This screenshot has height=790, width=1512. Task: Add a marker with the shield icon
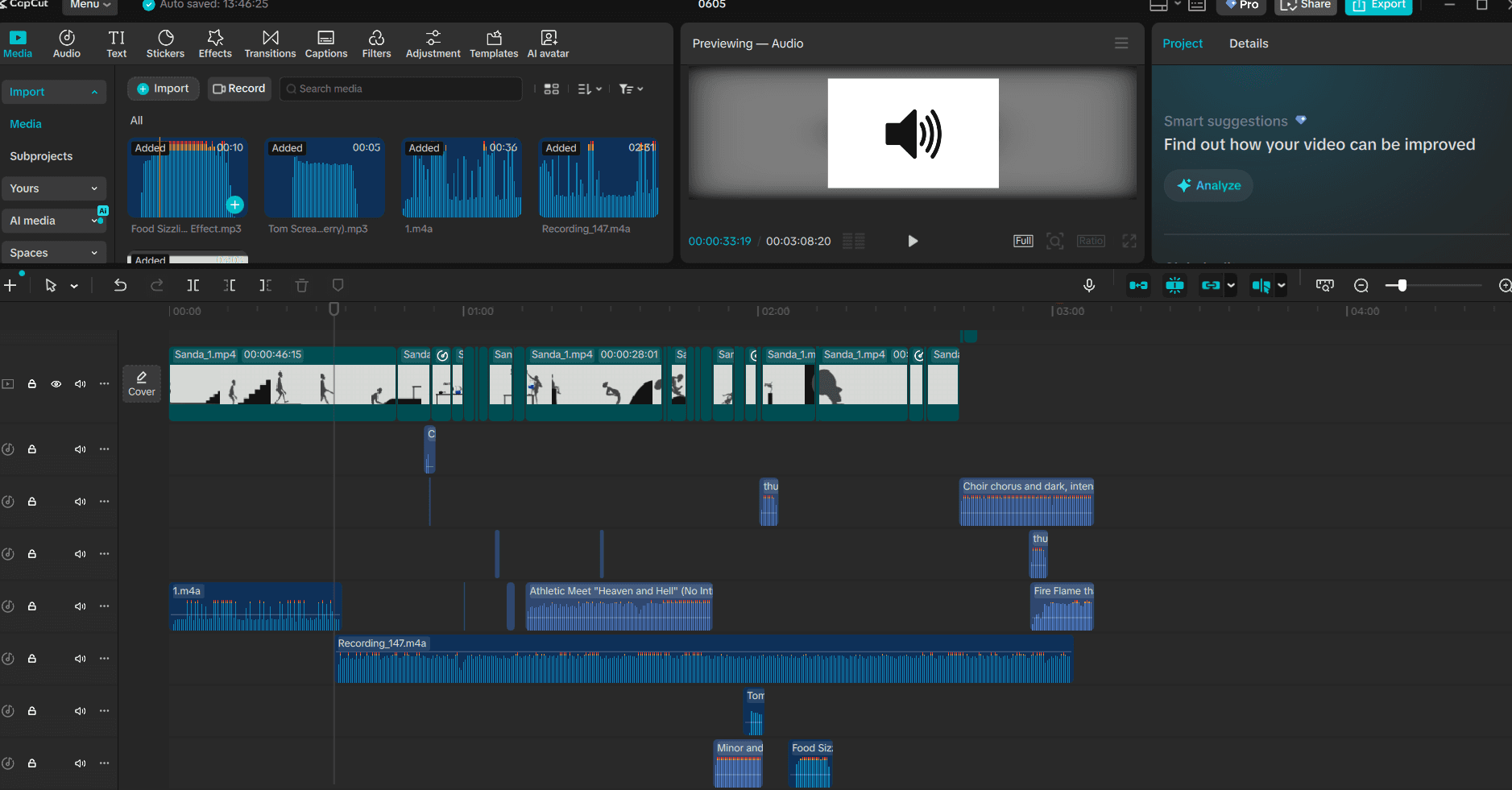pyautogui.click(x=338, y=285)
